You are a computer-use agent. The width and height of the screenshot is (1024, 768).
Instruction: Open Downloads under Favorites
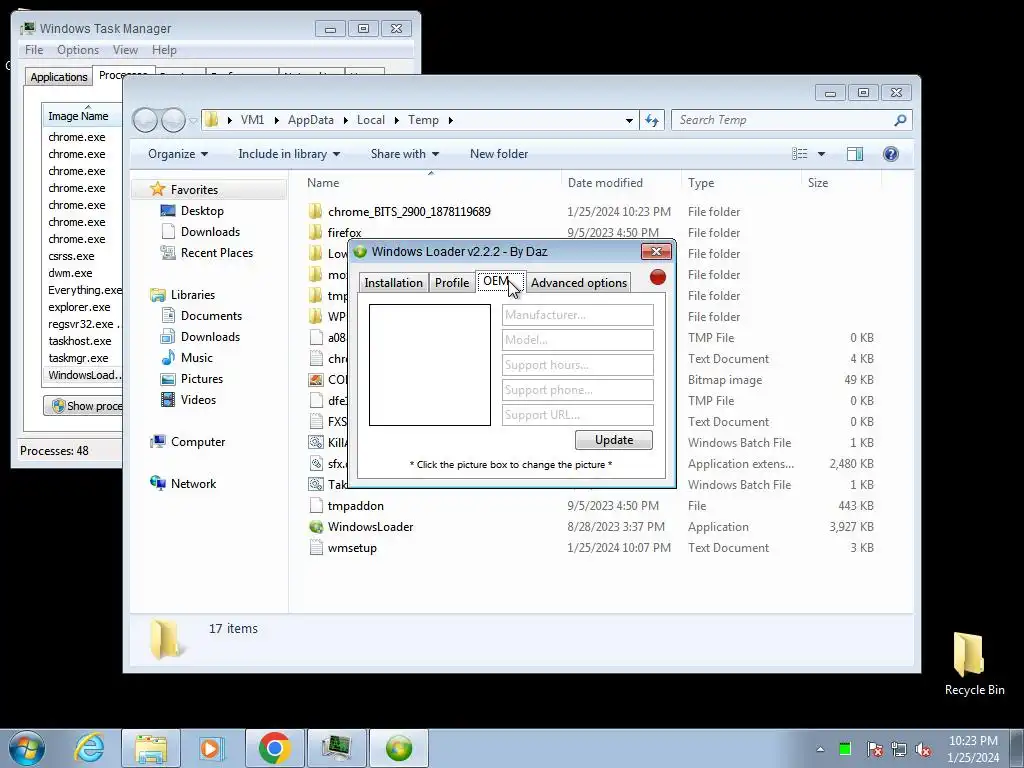point(210,232)
